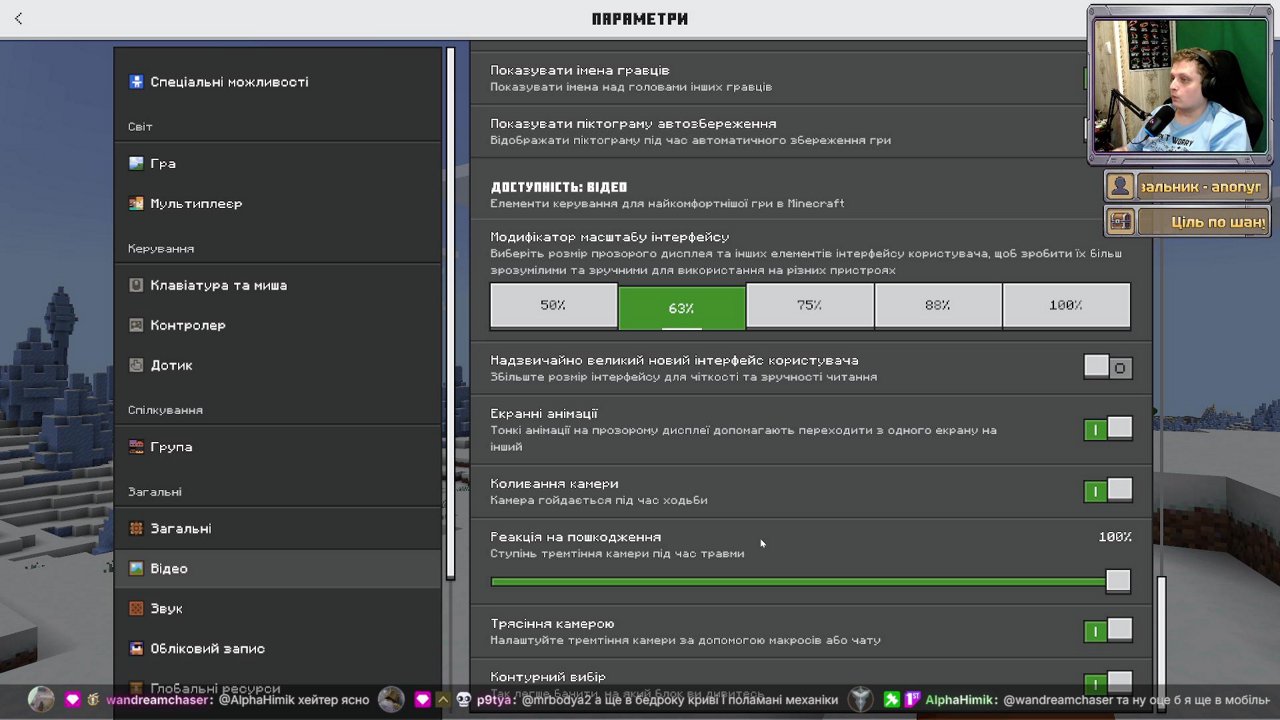1280x720 pixels.
Task: Click the Контролер sidebar icon
Action: 136,325
